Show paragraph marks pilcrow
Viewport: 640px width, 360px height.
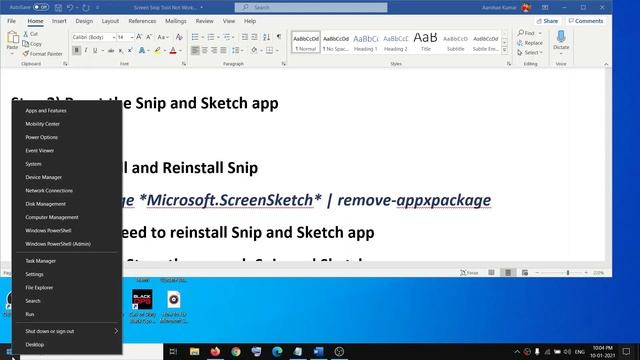point(279,37)
